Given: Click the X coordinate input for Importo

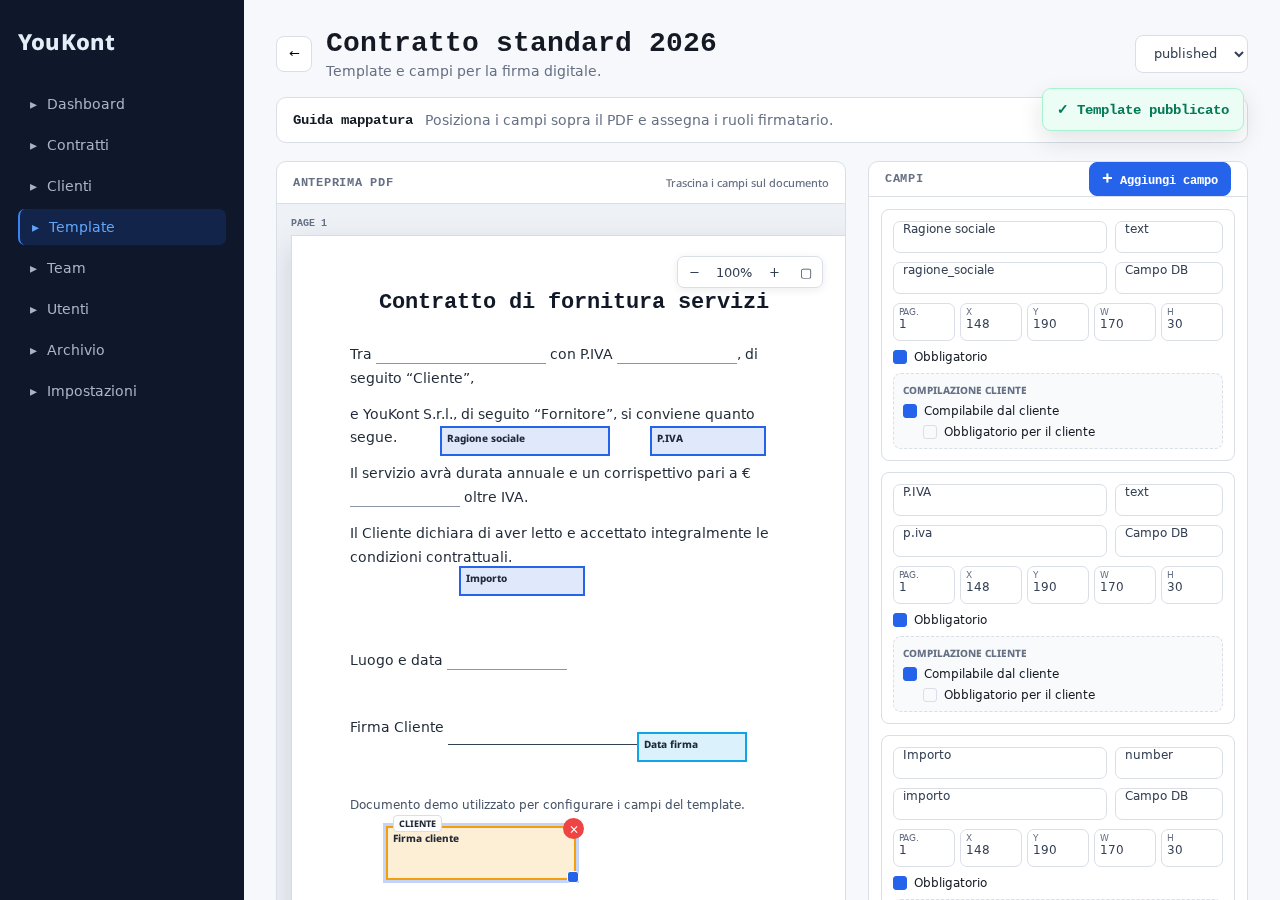Looking at the screenshot, I should [991, 848].
